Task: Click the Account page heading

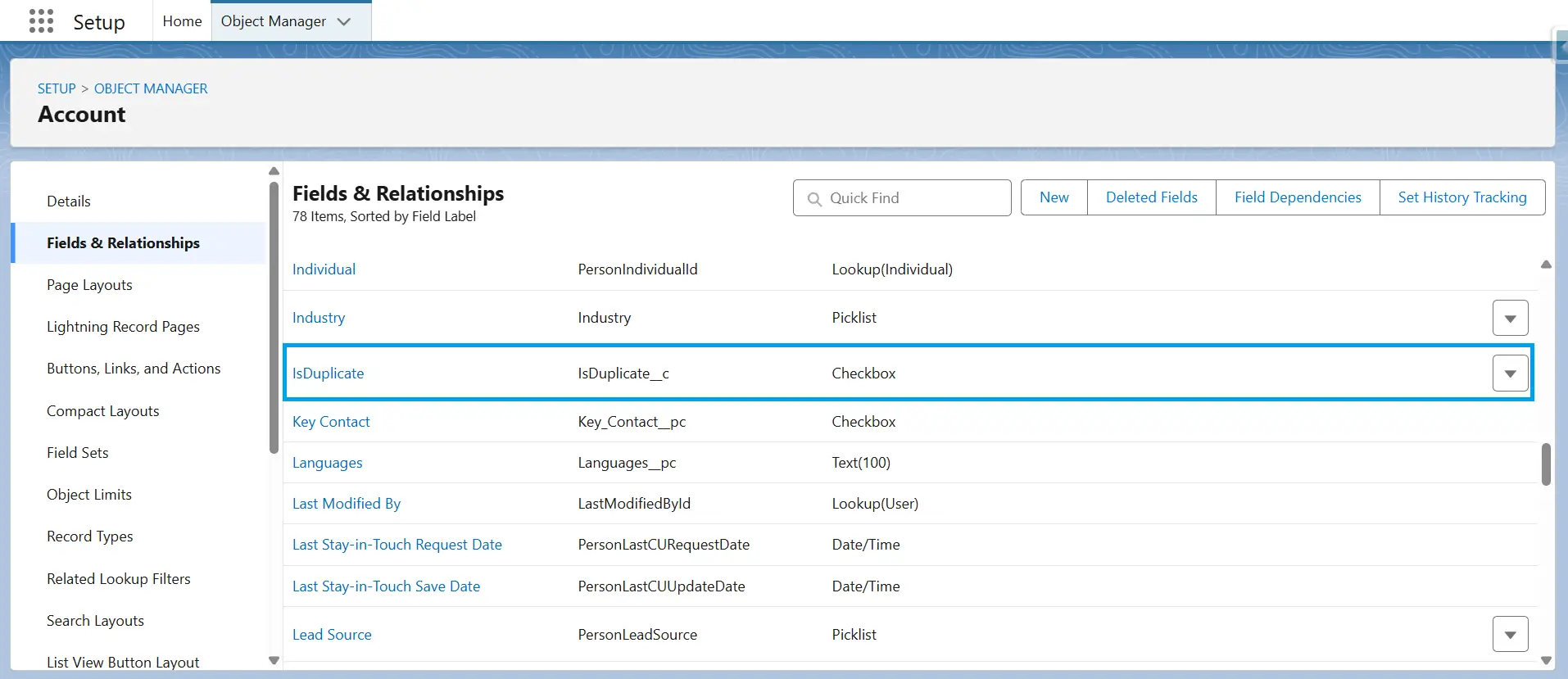Action: click(x=82, y=115)
